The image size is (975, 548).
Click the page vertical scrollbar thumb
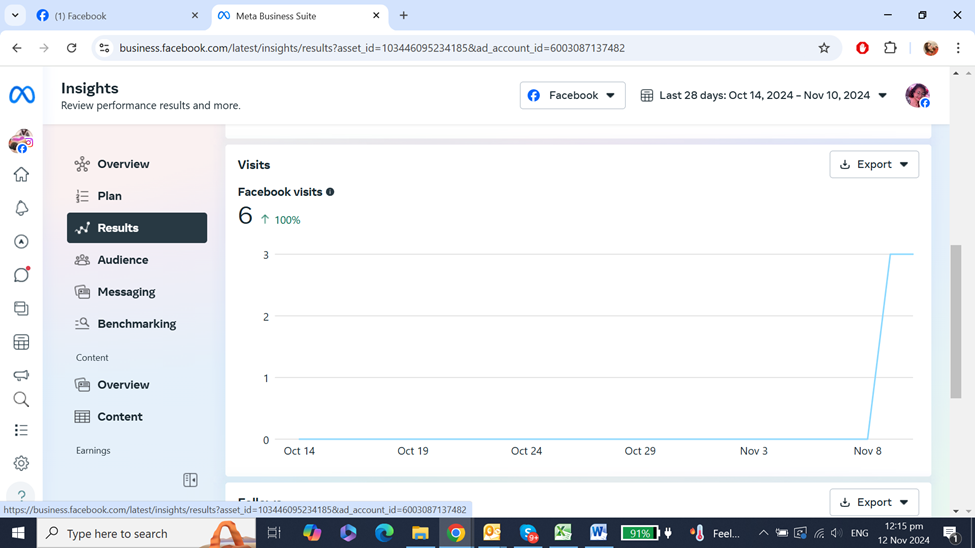tap(956, 322)
